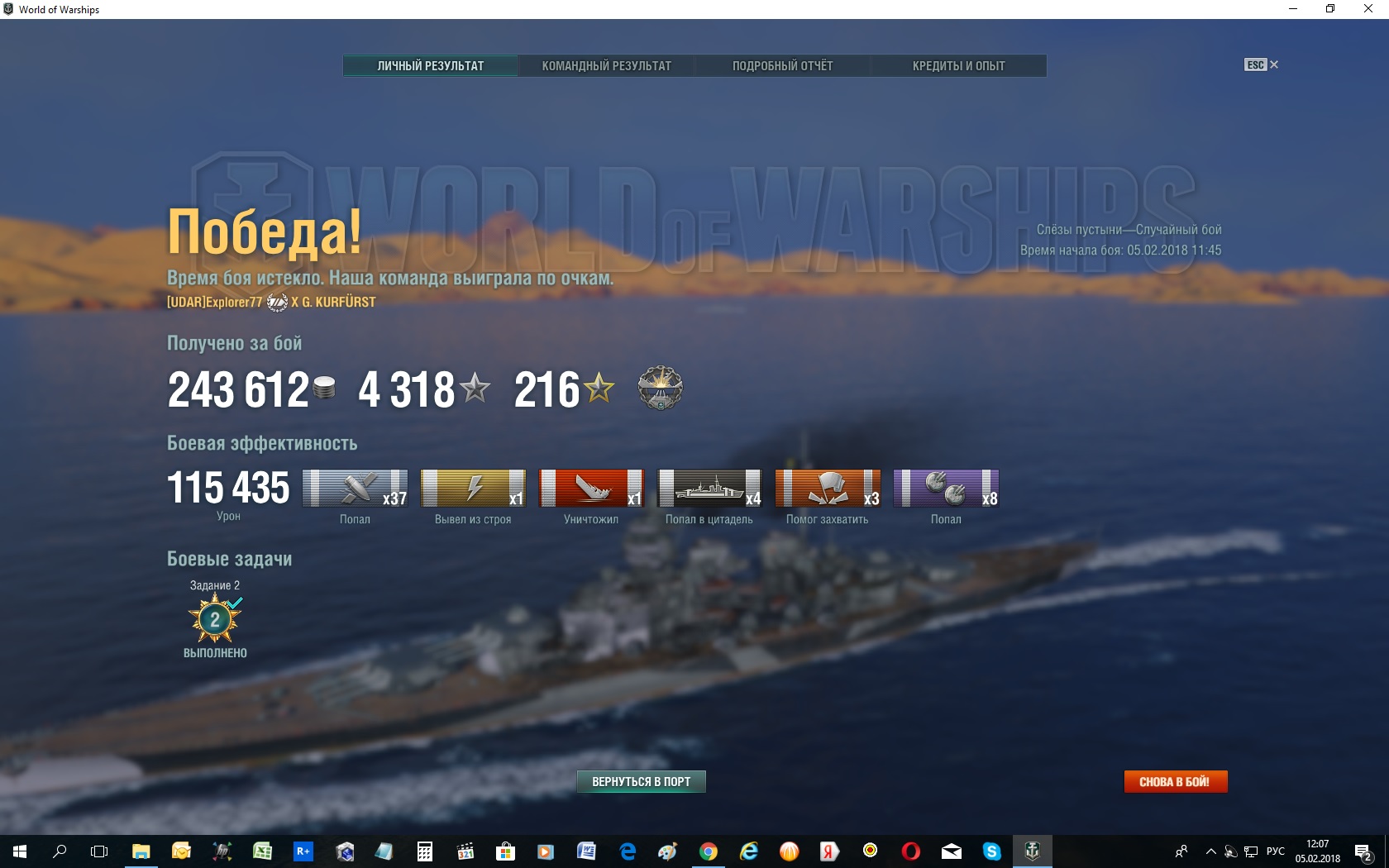
Task: Select the Личный результат tab
Action: coord(431,66)
